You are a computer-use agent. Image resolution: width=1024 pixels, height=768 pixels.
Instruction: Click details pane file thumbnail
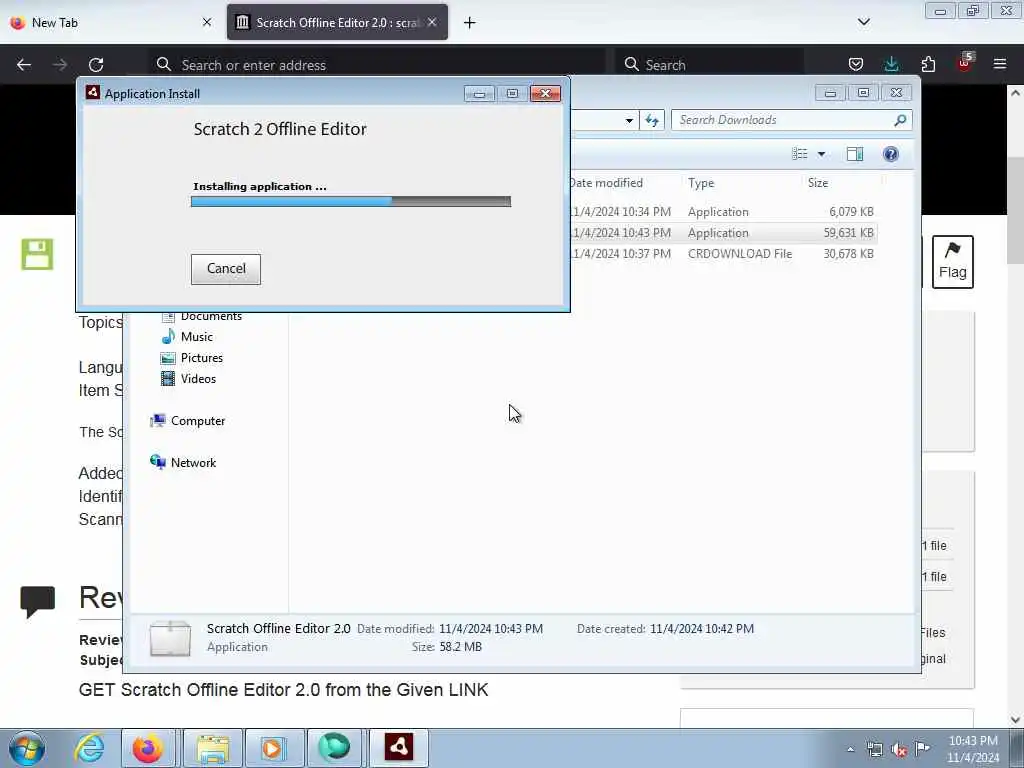click(x=170, y=638)
